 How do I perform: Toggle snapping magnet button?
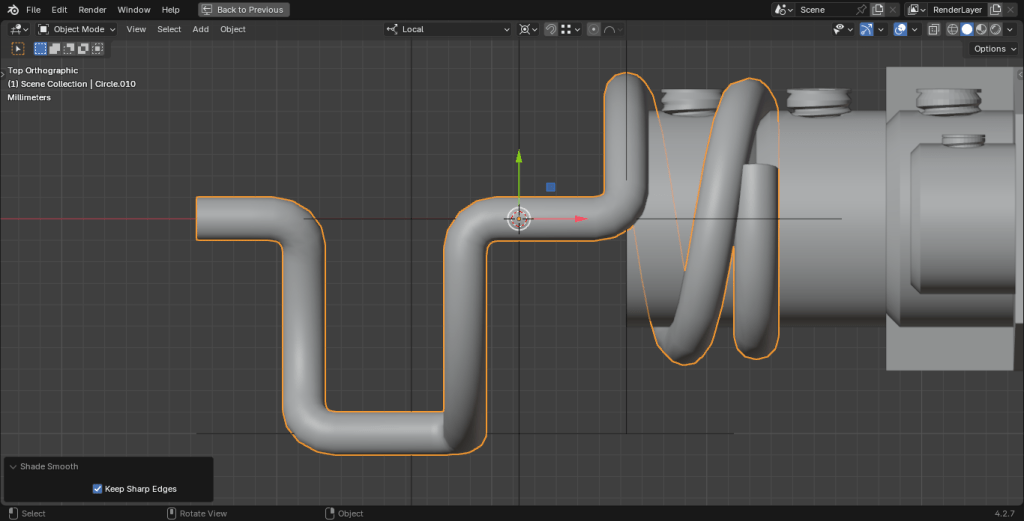point(551,29)
